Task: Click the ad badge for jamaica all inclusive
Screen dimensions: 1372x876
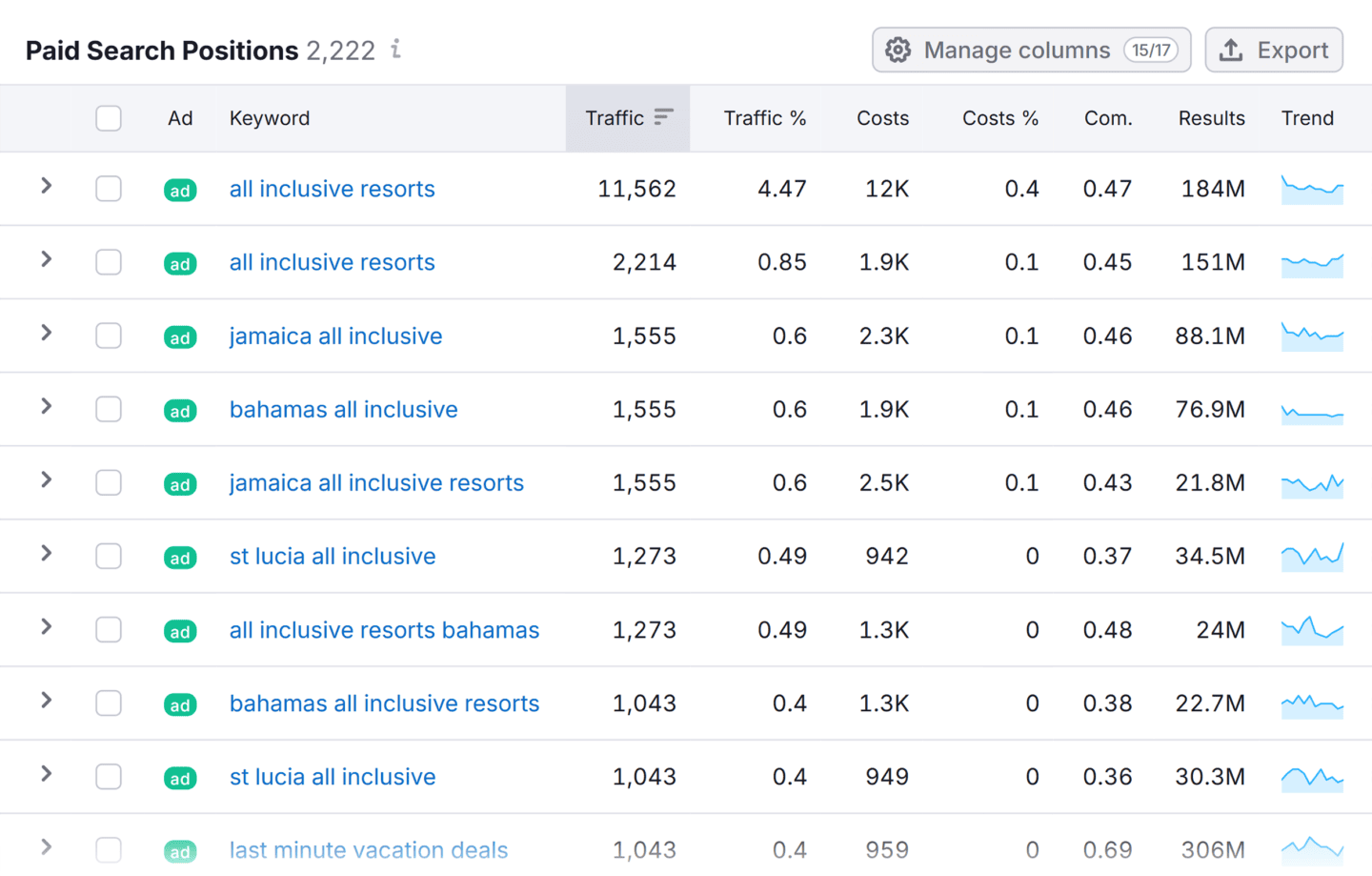Action: coord(180,336)
